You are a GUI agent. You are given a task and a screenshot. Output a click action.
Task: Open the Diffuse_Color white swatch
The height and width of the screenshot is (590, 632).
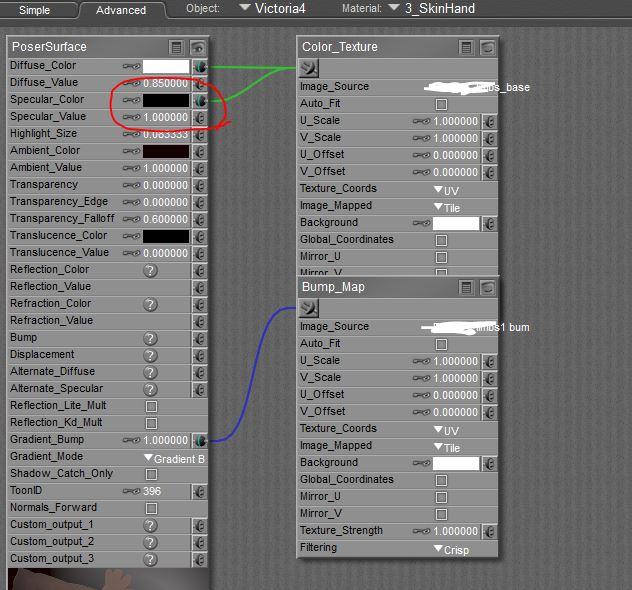[166, 66]
